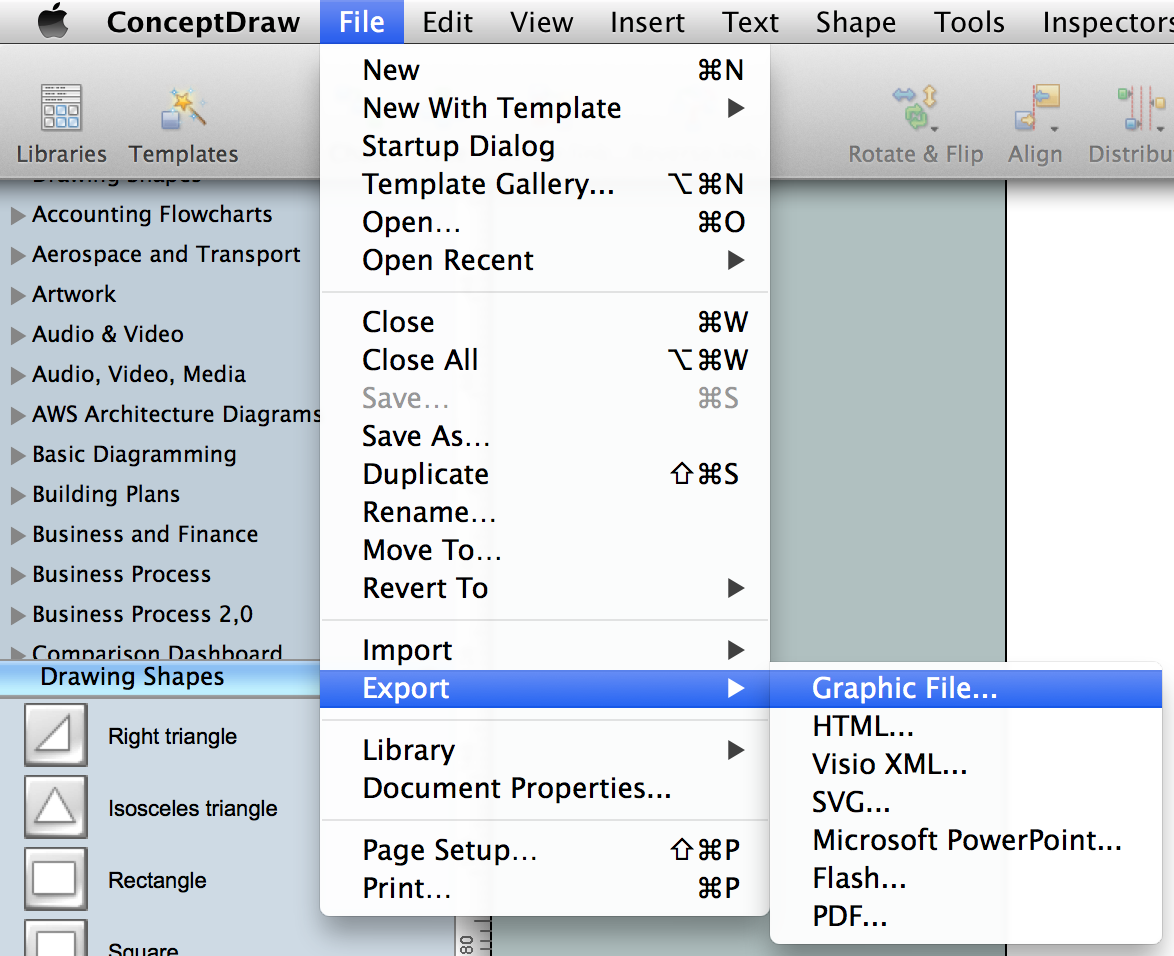The height and width of the screenshot is (956, 1174).
Task: Select the Square shape icon
Action: pyautogui.click(x=55, y=938)
